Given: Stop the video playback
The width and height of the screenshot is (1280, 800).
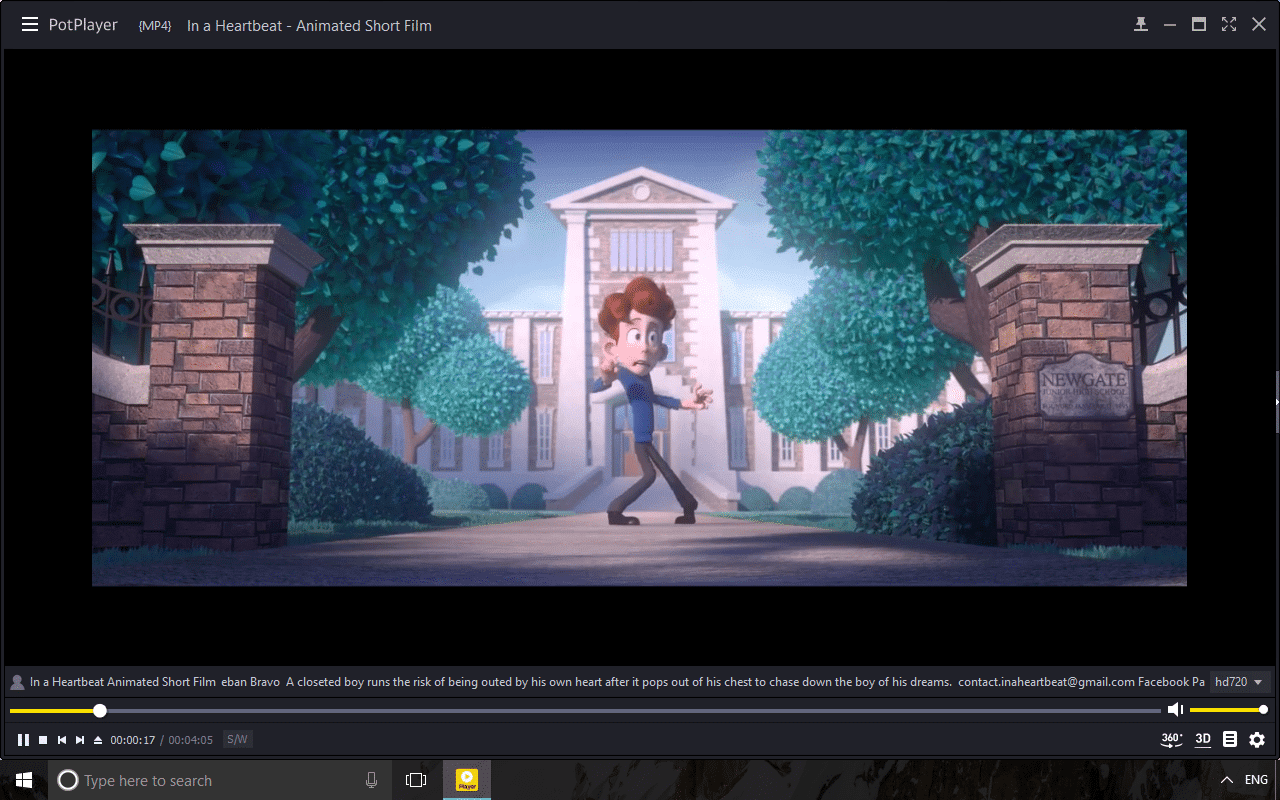Looking at the screenshot, I should 43,740.
